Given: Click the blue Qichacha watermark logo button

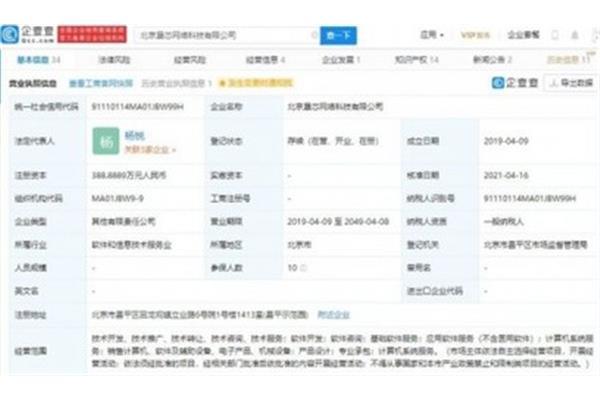Looking at the screenshot, I should tap(515, 83).
